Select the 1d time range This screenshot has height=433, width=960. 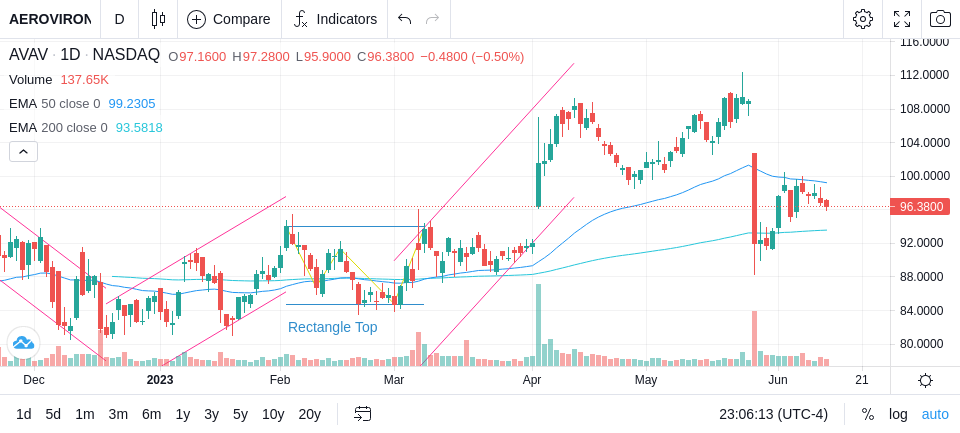coord(24,415)
